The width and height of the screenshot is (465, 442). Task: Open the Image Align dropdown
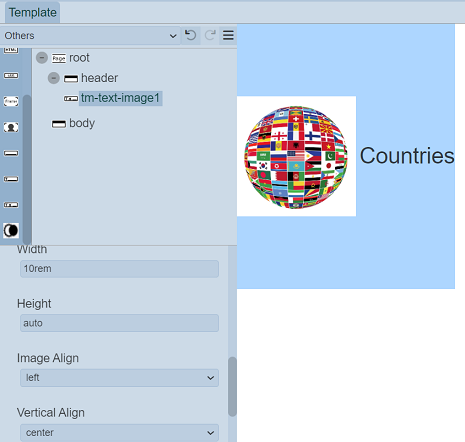click(119, 378)
